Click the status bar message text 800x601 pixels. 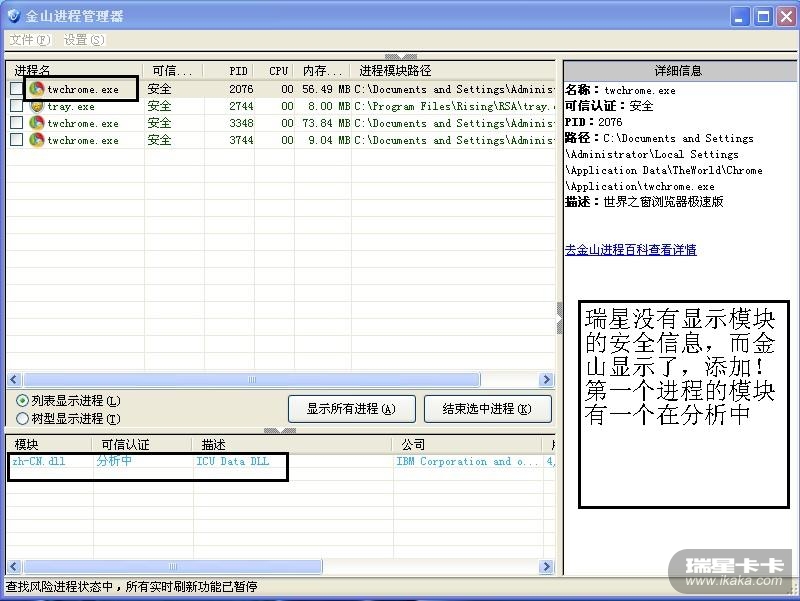[x=131, y=587]
